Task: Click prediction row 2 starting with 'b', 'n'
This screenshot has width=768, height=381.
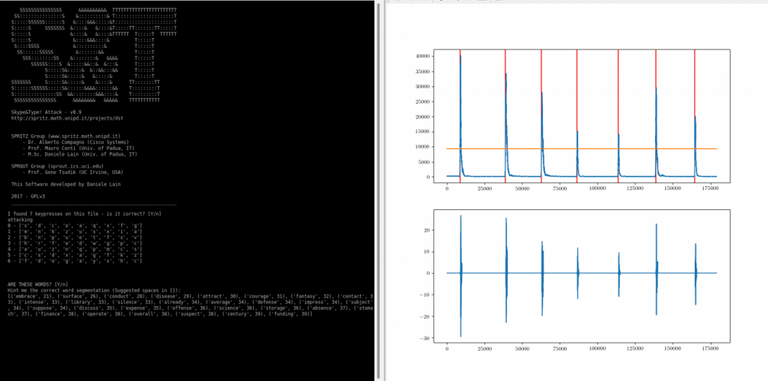Action: tap(75, 237)
